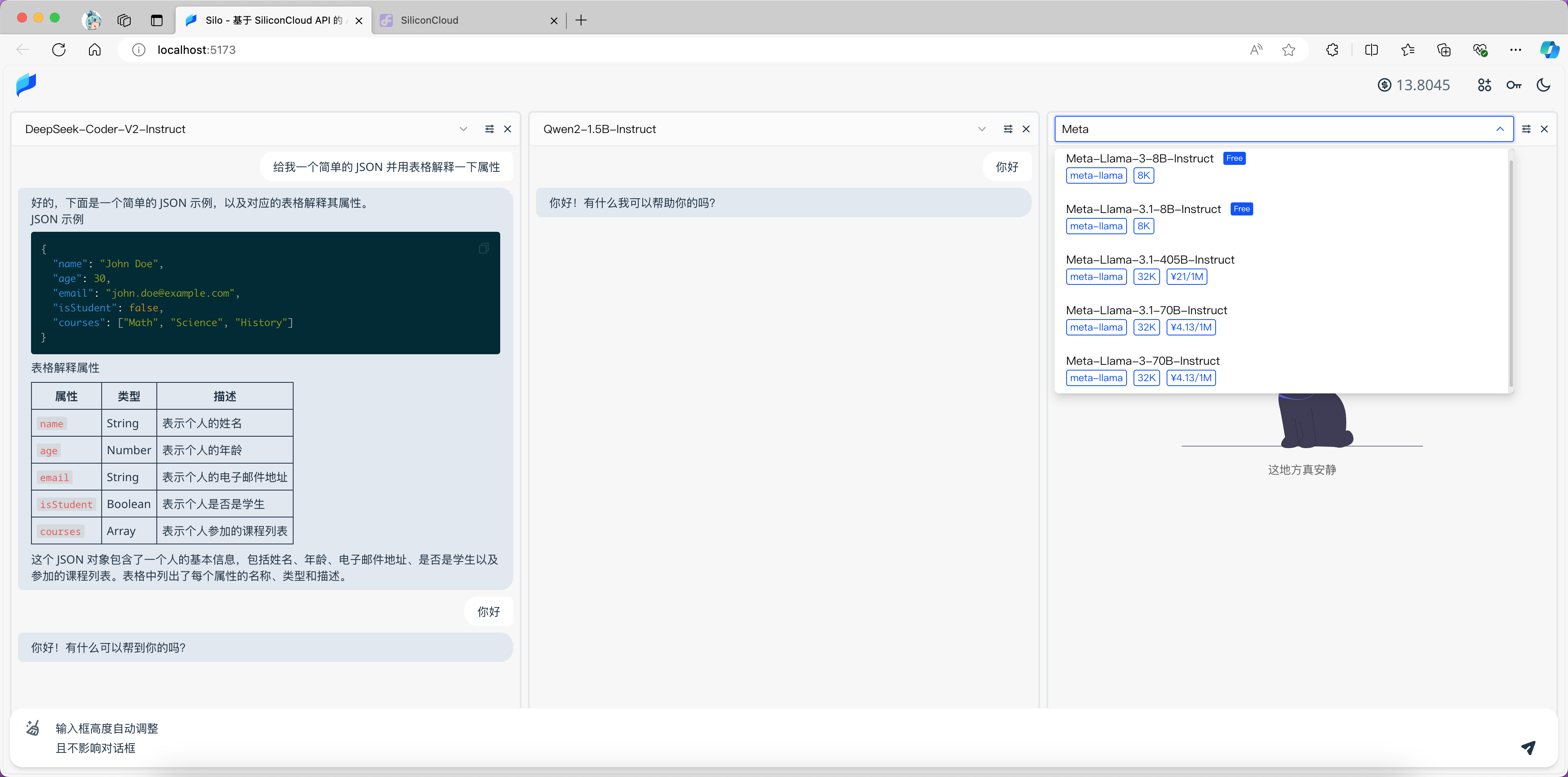Clear chat with broom icon
Image resolution: width=1568 pixels, height=777 pixels.
pos(33,728)
